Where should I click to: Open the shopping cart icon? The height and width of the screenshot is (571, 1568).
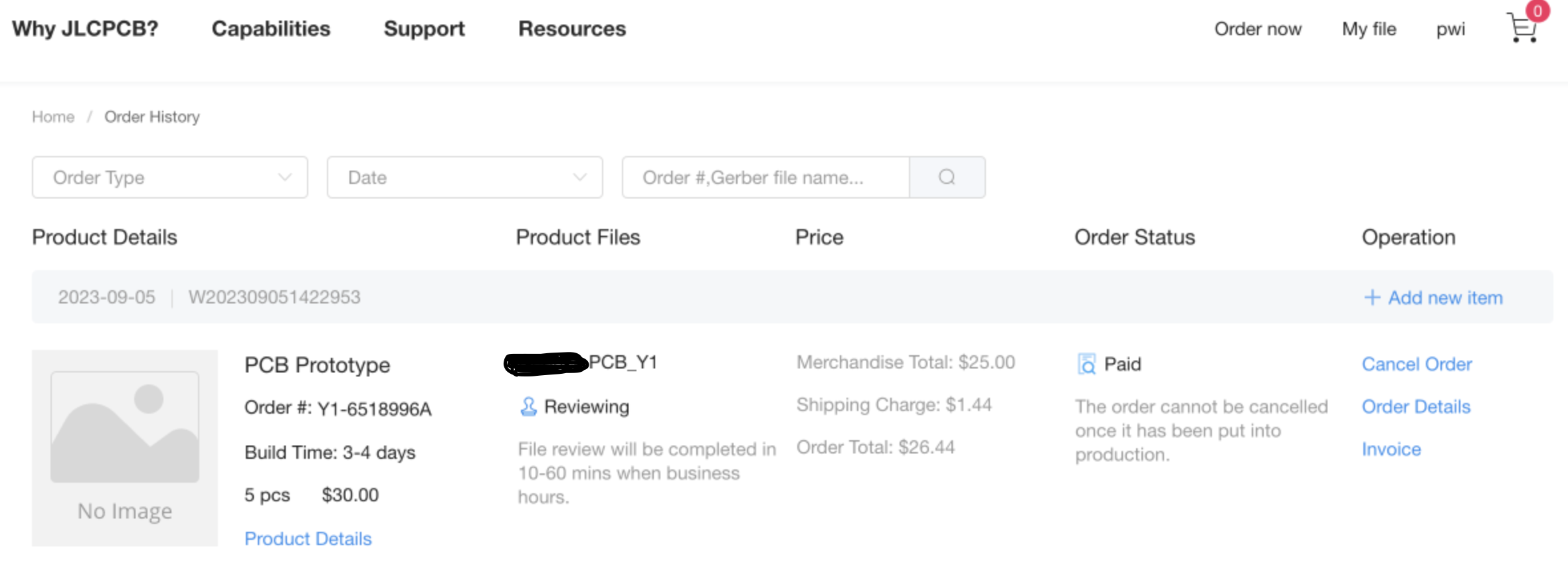[1522, 28]
